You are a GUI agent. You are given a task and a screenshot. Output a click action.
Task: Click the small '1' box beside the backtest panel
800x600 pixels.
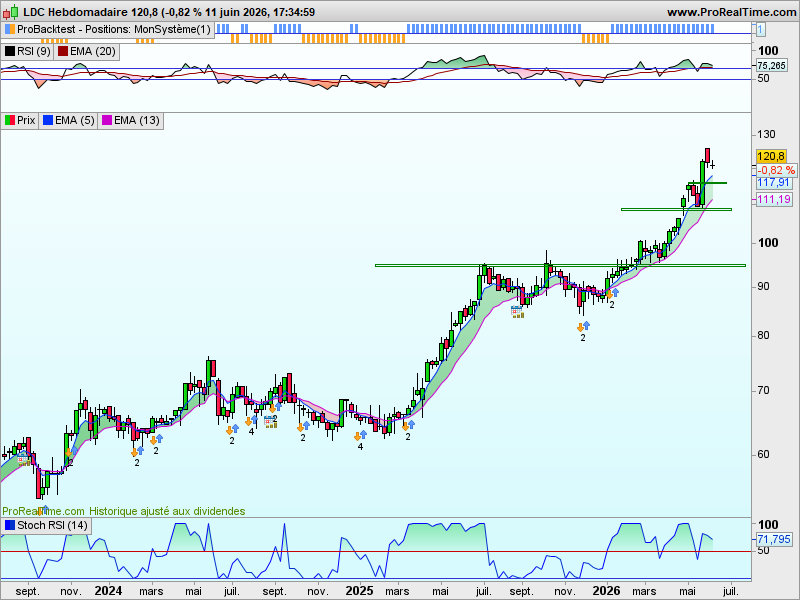(760, 30)
